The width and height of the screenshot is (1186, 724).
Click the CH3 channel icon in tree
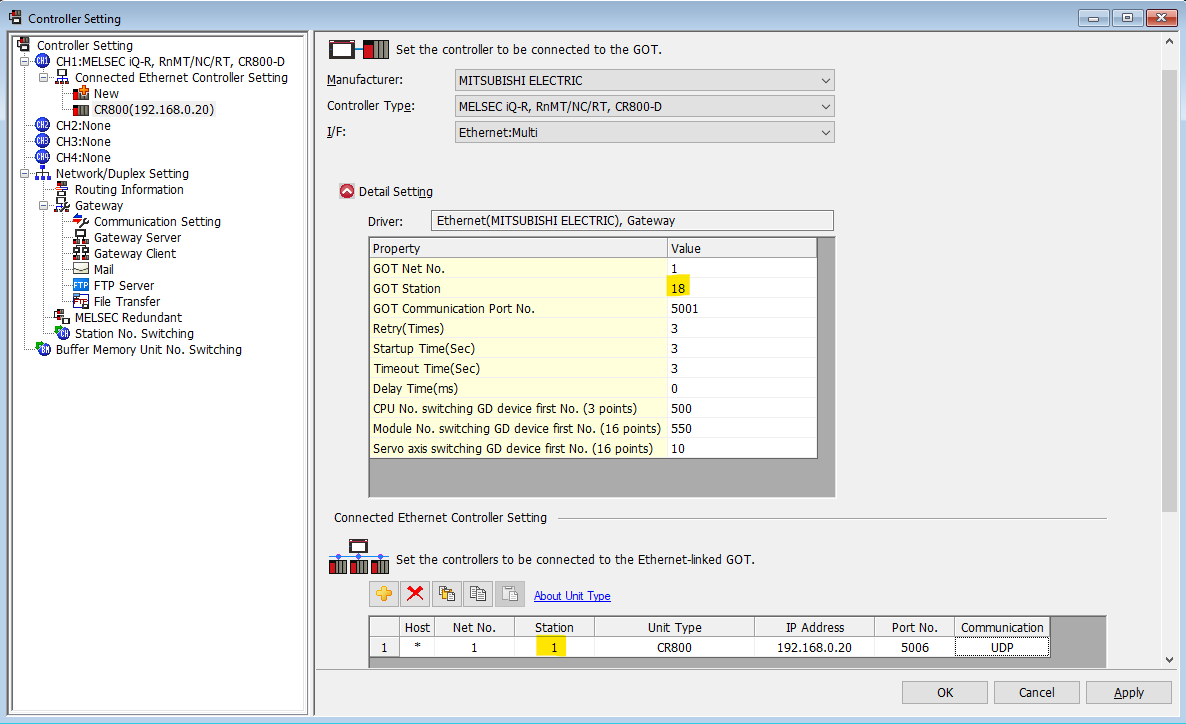point(43,141)
